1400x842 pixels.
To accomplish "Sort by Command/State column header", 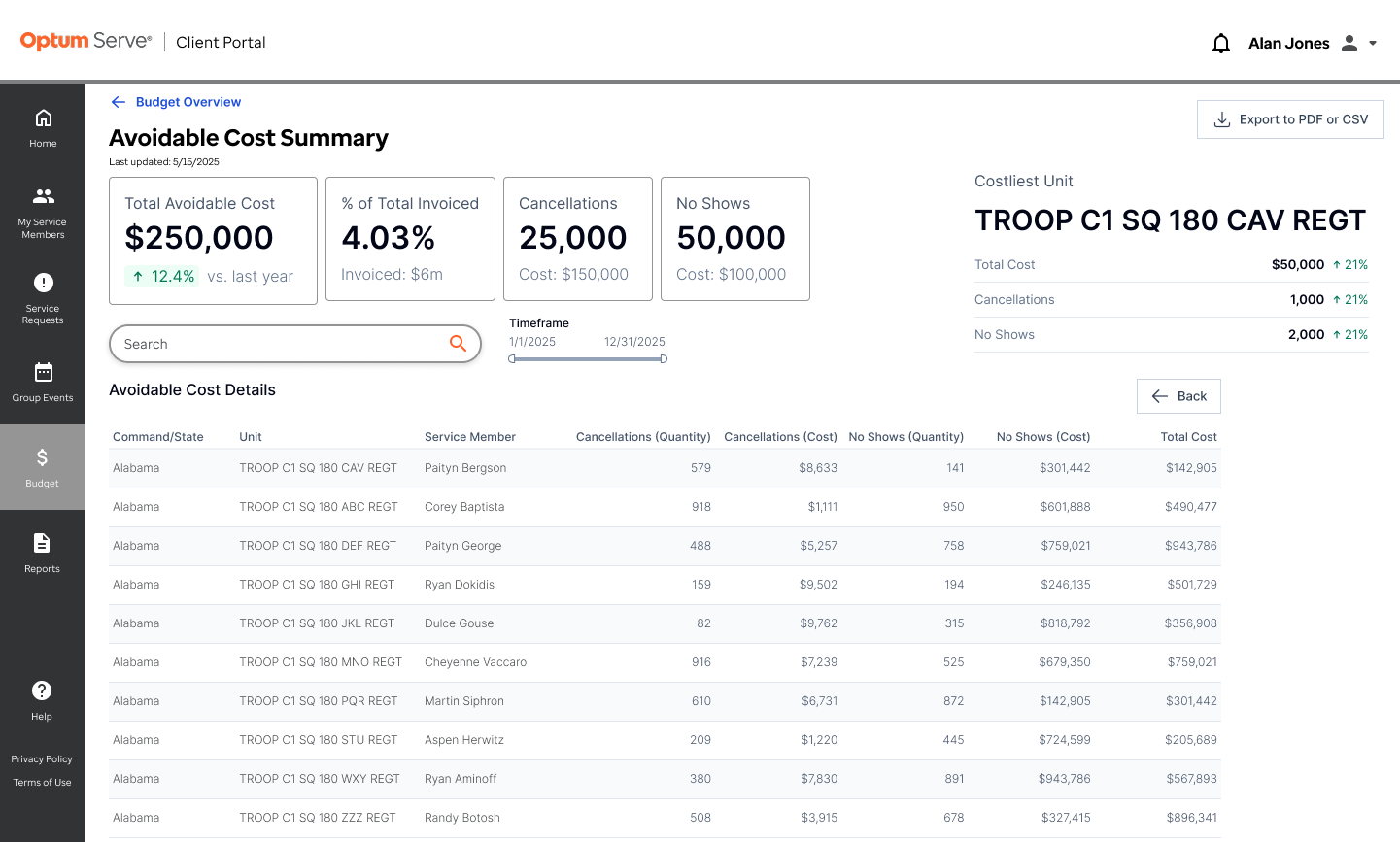I will point(158,437).
